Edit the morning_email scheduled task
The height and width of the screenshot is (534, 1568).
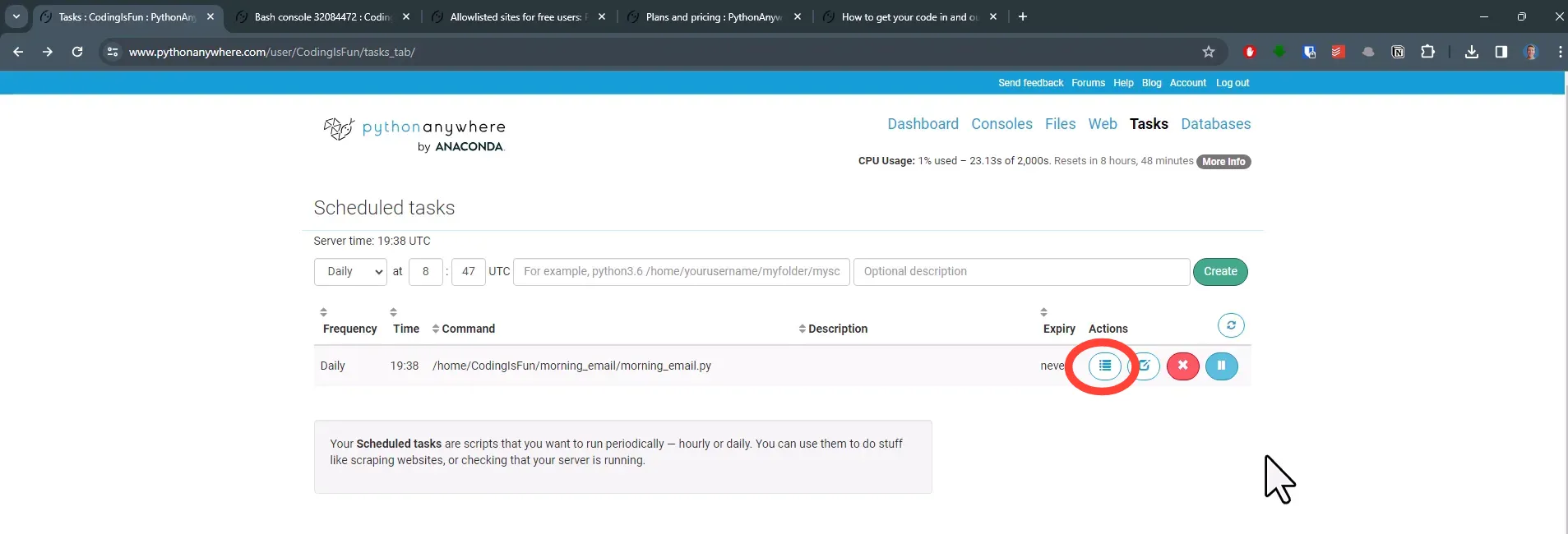(x=1145, y=366)
